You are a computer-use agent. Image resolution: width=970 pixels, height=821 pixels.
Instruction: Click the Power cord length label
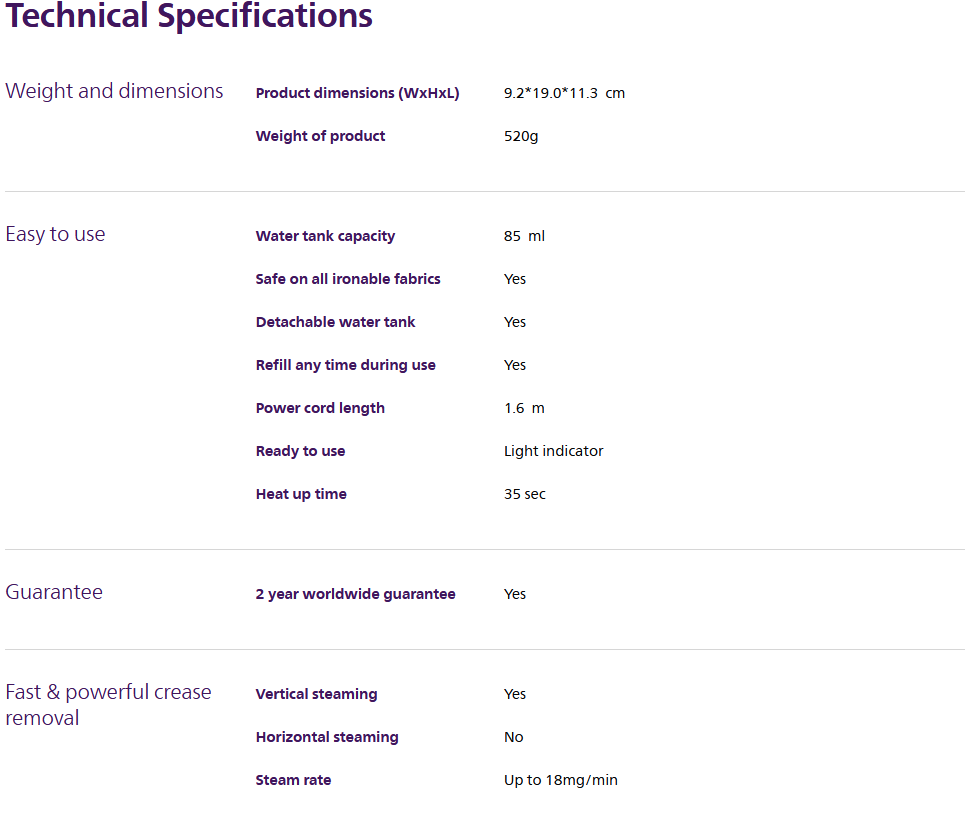click(x=320, y=408)
